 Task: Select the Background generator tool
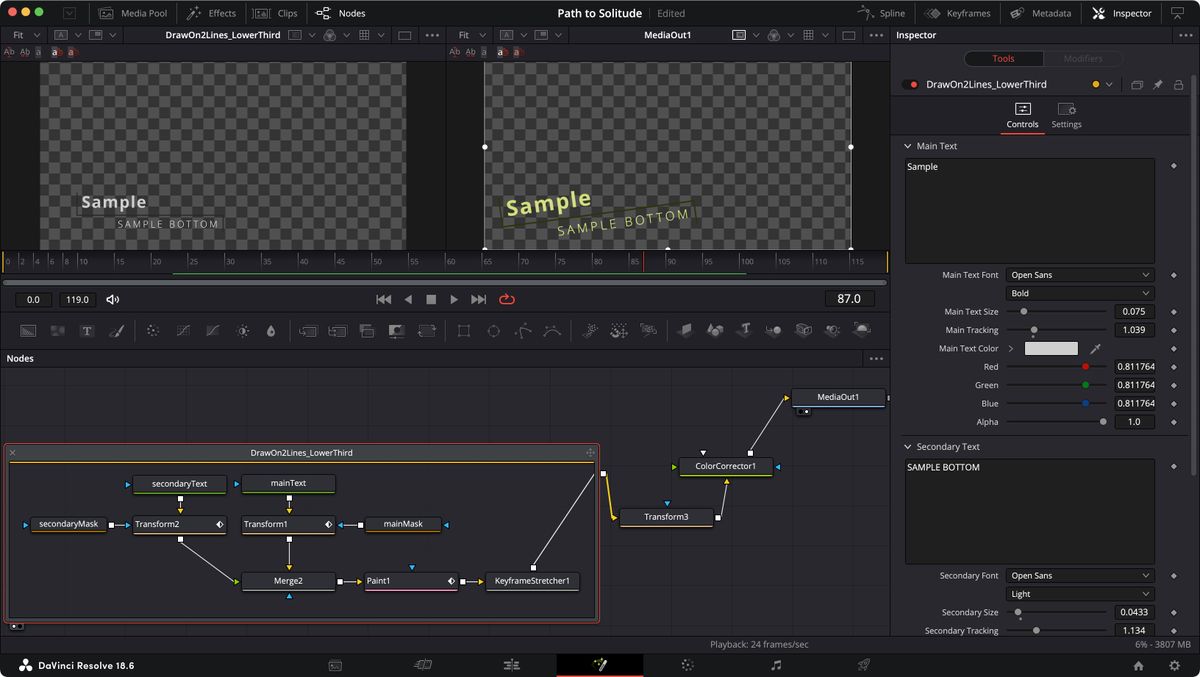pos(30,331)
